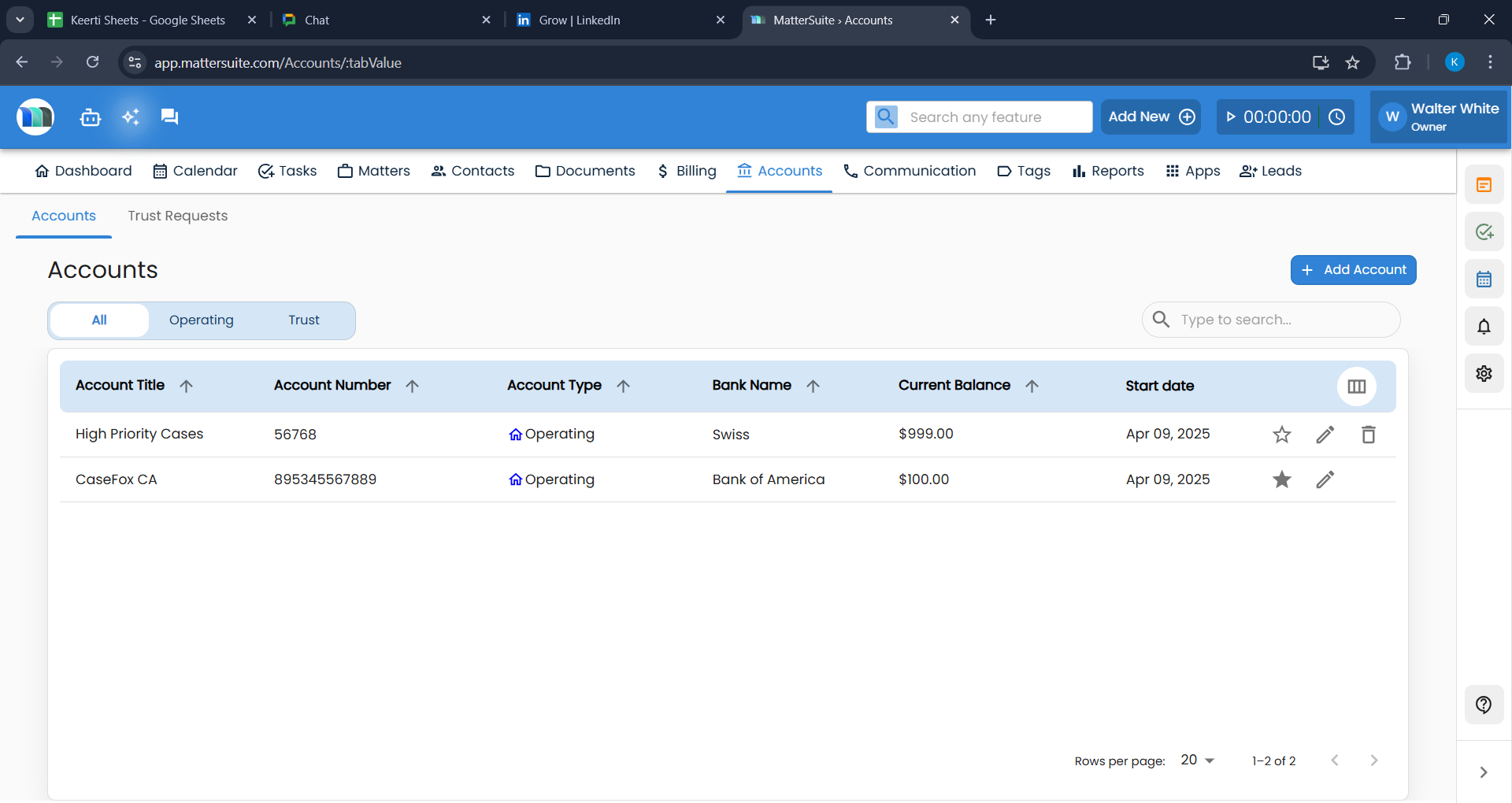Image resolution: width=1512 pixels, height=803 pixels.
Task: Switch to the Trust Requests tab
Action: [177, 216]
